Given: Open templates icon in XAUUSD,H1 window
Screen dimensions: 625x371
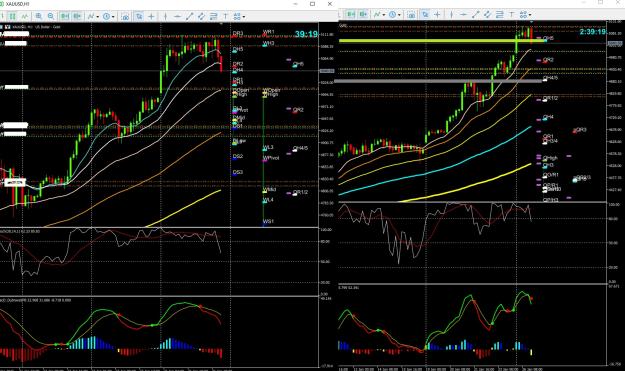Looking at the screenshot, I should [125, 17].
